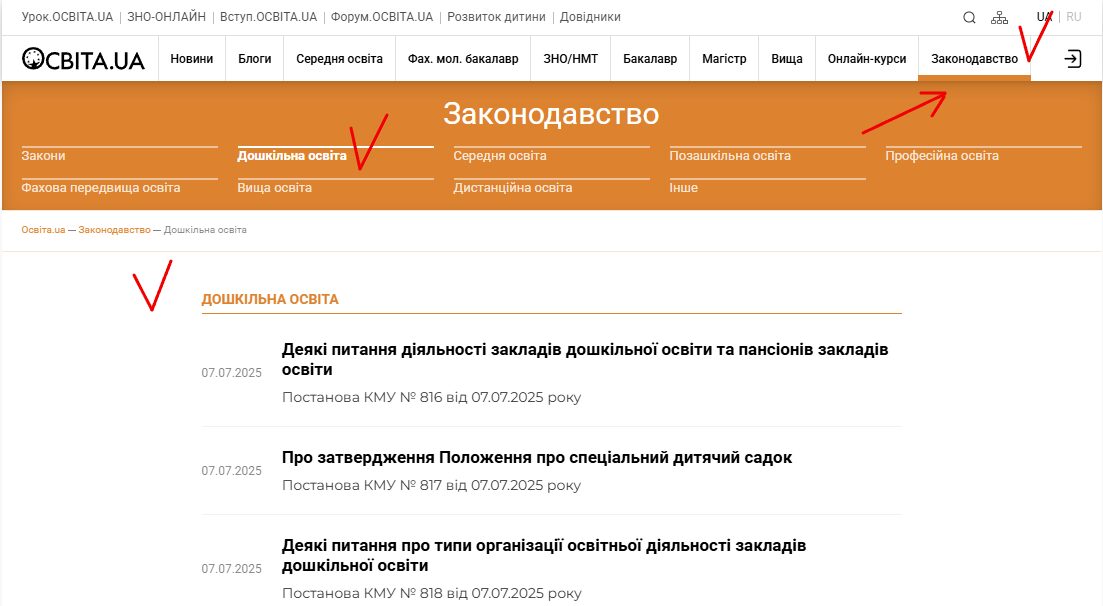This screenshot has width=1103, height=606.
Task: Click the login arrow icon
Action: coord(1072,59)
